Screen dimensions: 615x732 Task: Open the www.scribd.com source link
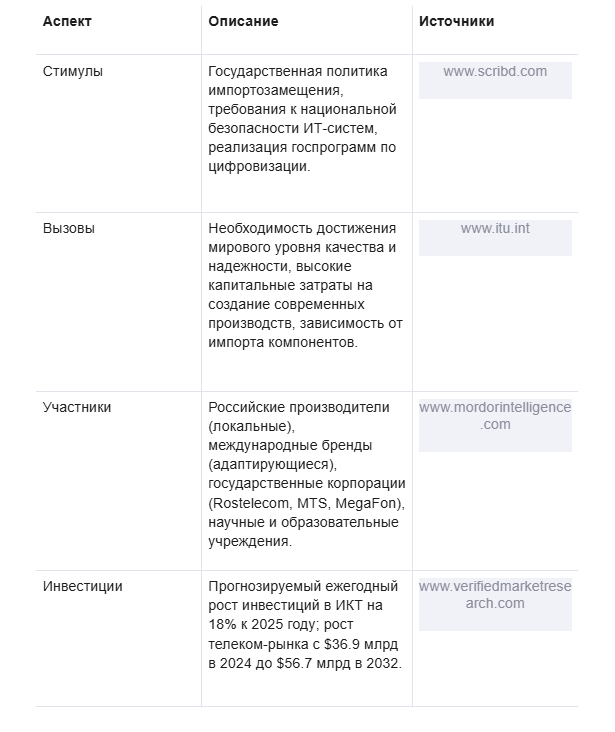coord(495,71)
